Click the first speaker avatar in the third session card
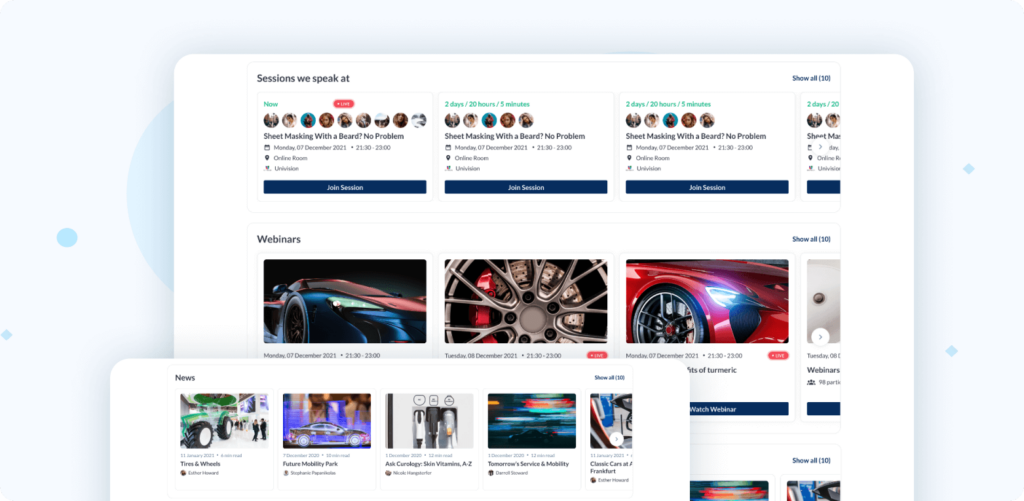 click(x=633, y=120)
